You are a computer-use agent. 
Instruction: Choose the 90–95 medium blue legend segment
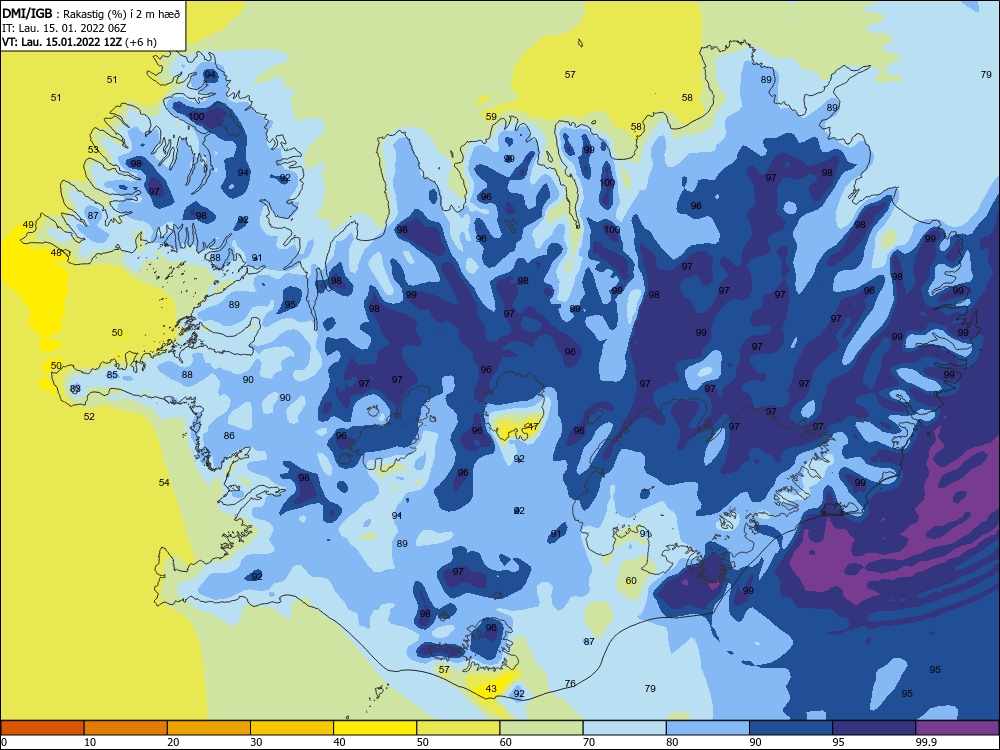point(791,728)
